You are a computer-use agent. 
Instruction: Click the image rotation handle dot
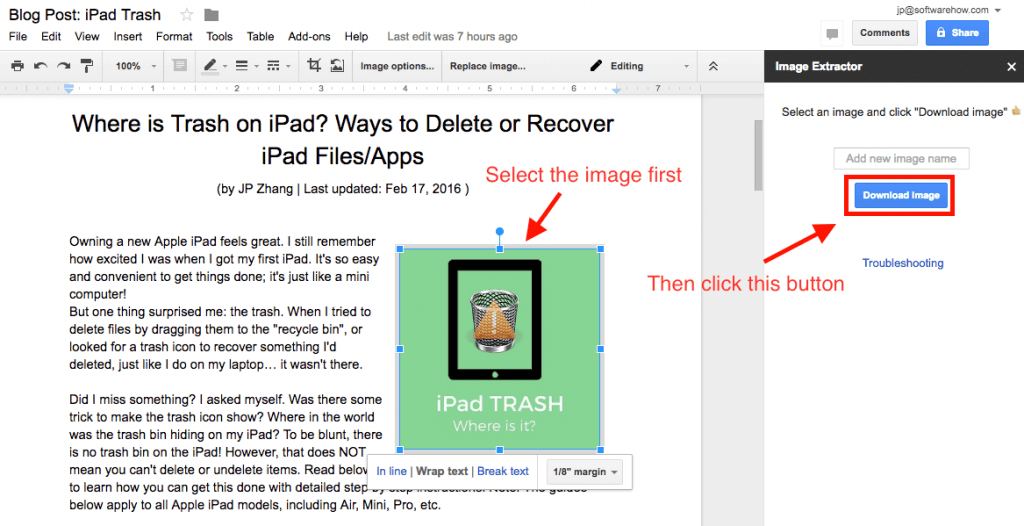[x=500, y=231]
